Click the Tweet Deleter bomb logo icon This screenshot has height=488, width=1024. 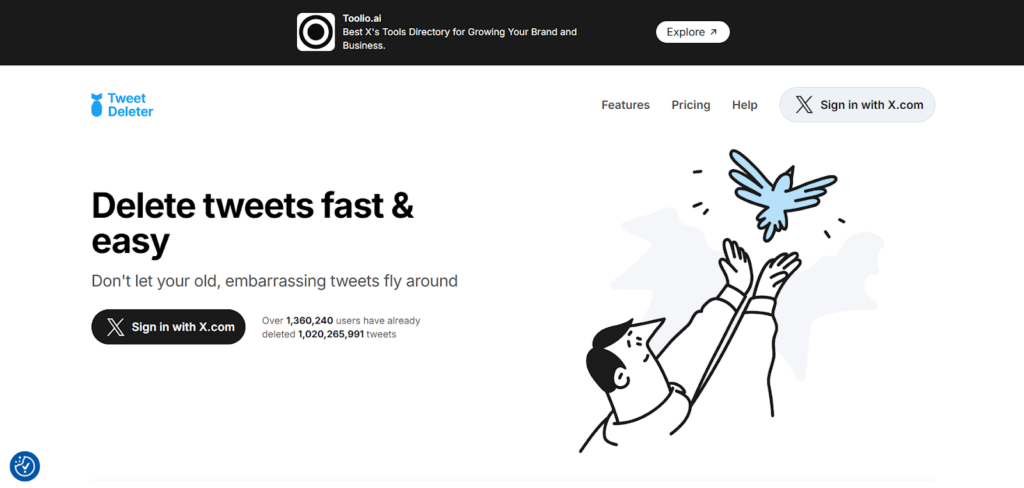coord(97,105)
